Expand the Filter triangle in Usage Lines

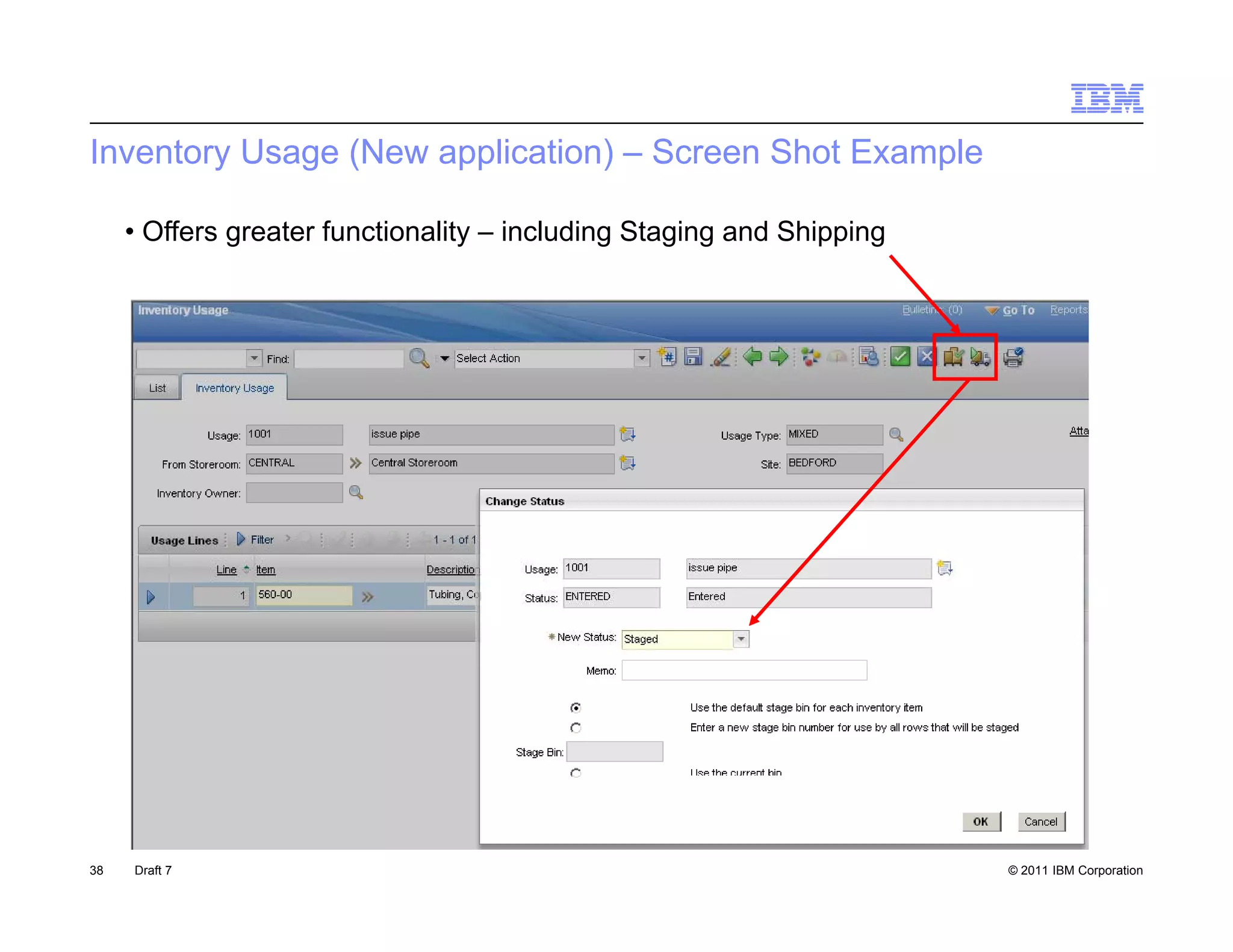241,539
